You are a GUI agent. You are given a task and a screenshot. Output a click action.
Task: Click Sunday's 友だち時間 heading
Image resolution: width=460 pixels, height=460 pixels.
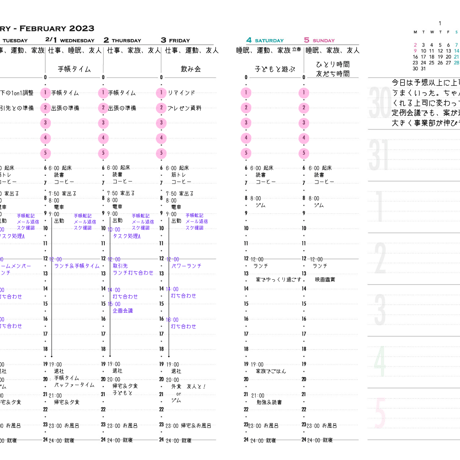coord(333,73)
